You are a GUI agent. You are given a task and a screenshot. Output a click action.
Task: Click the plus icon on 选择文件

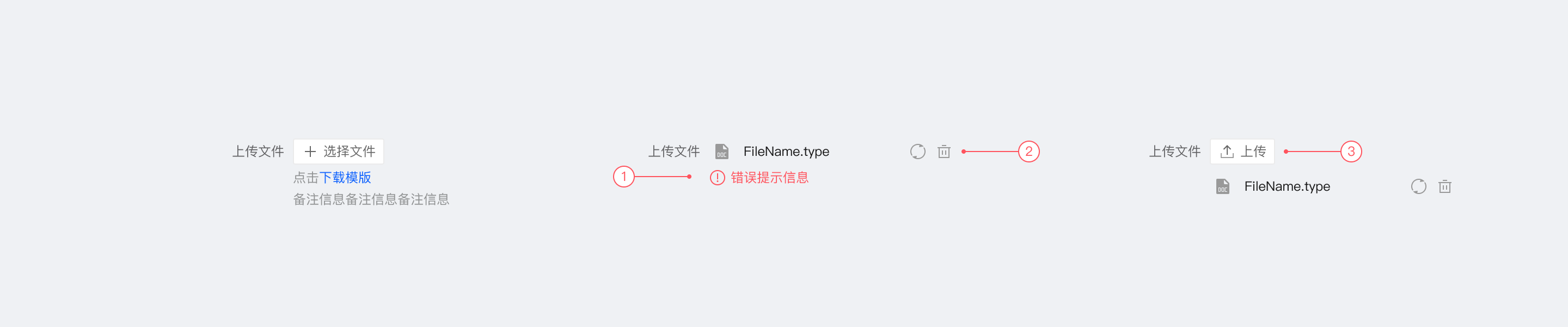tap(310, 152)
